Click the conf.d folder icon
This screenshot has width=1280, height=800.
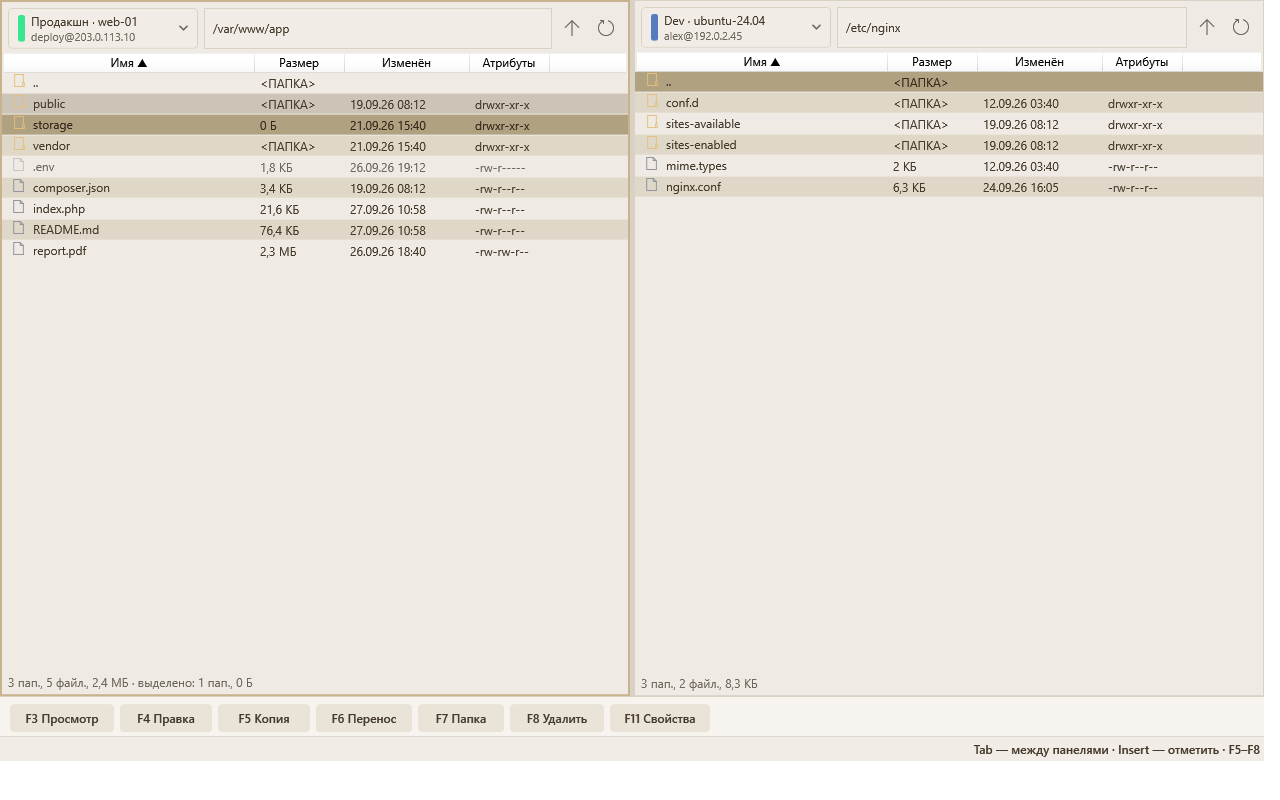652,102
